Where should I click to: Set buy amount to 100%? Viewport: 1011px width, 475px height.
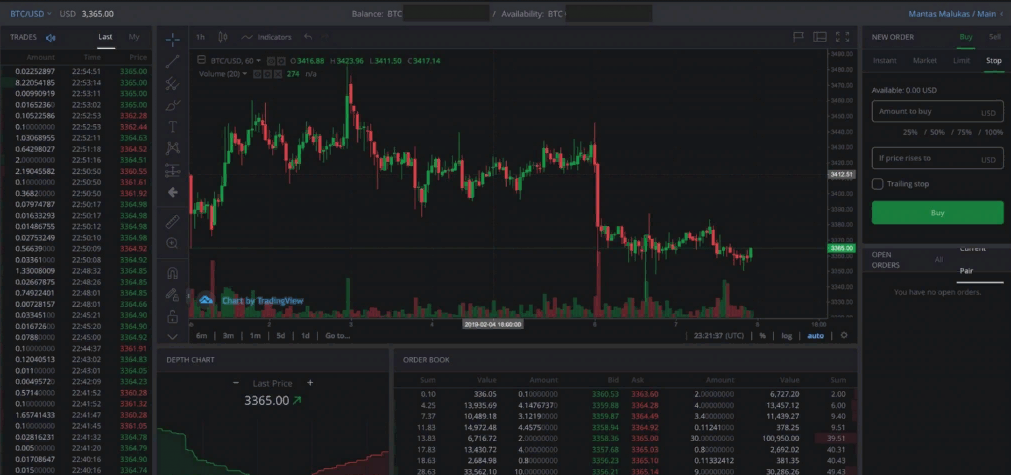[993, 132]
